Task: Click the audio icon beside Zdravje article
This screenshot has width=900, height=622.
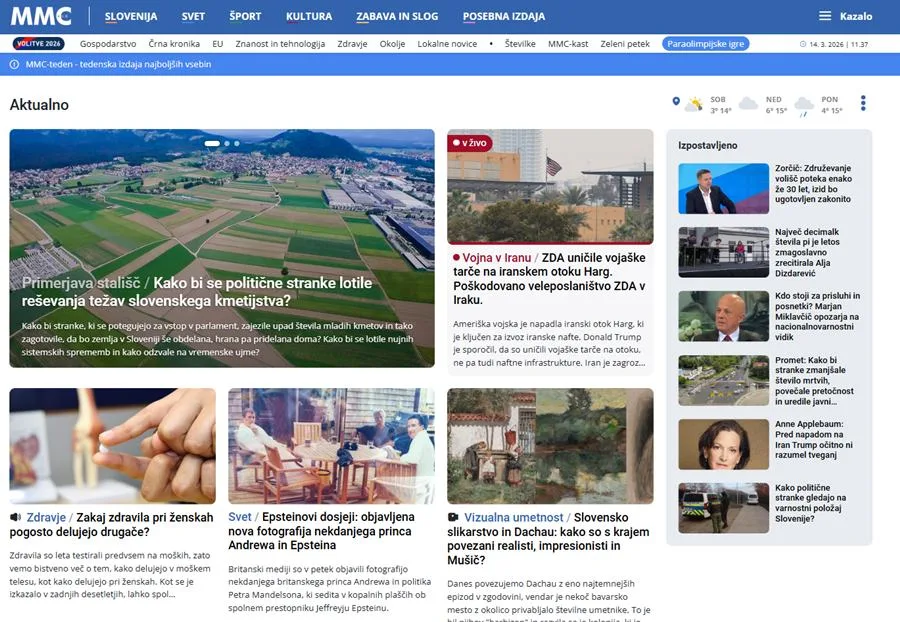Action: (x=16, y=517)
